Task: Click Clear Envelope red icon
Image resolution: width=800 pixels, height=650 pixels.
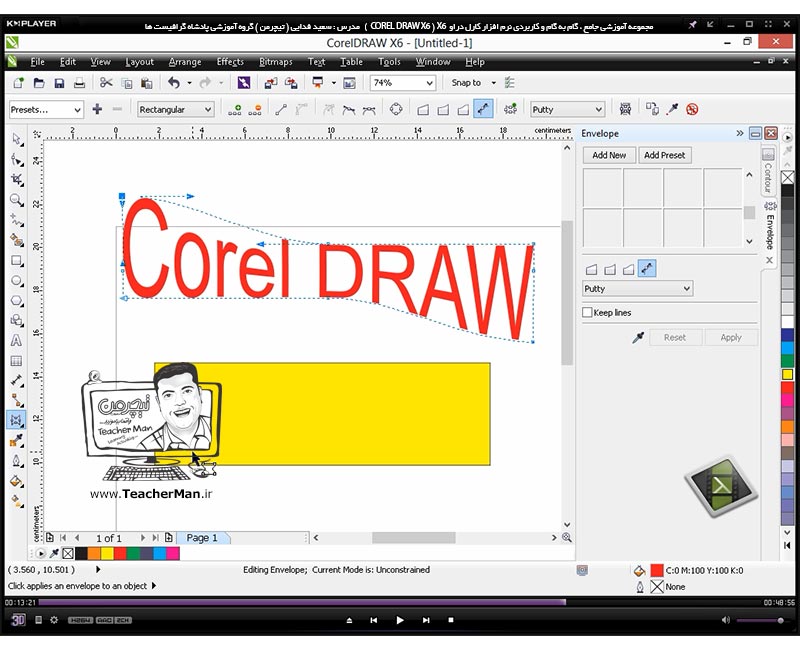Action: pyautogui.click(x=692, y=109)
